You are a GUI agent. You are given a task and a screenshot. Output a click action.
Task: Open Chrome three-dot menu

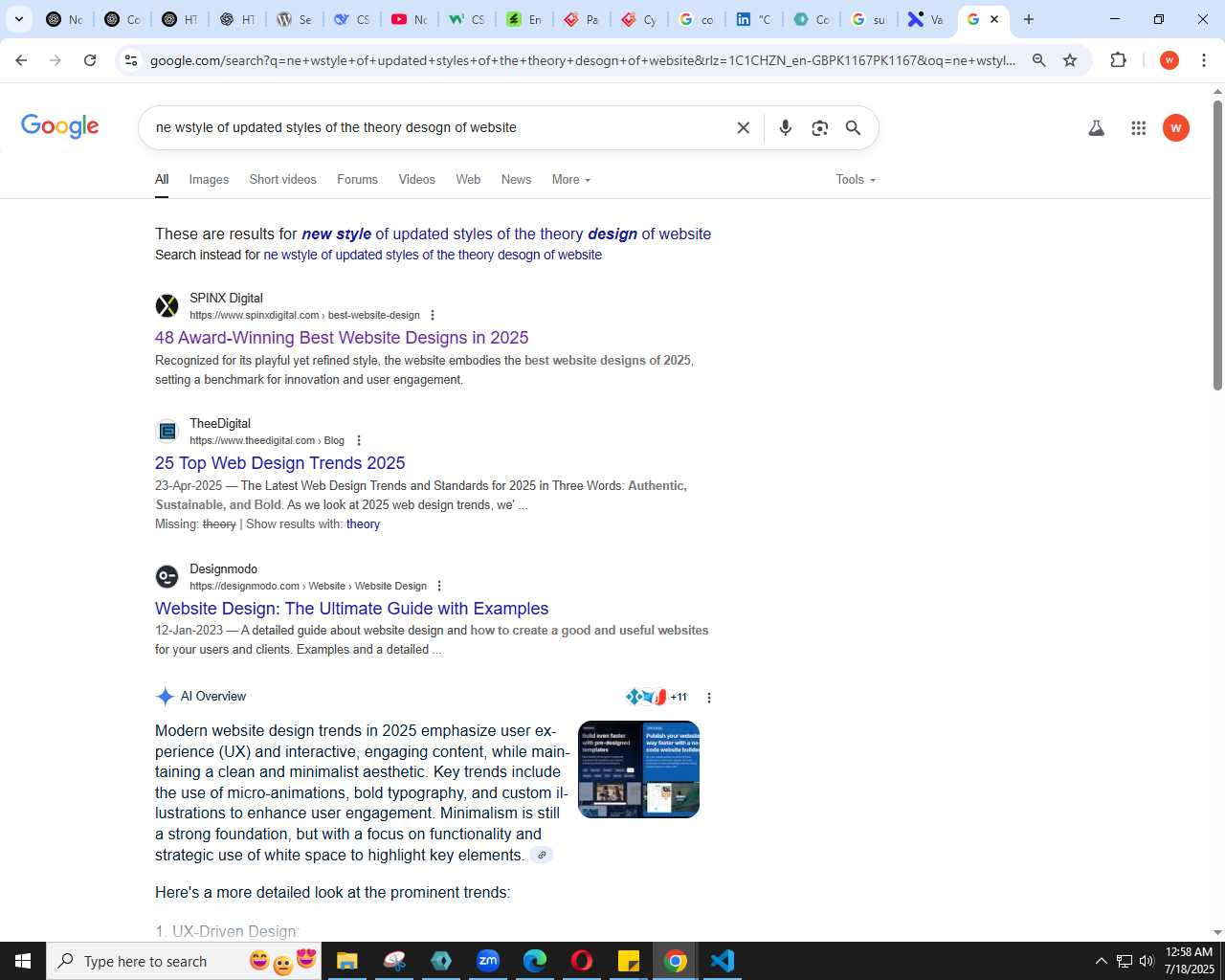click(1204, 60)
